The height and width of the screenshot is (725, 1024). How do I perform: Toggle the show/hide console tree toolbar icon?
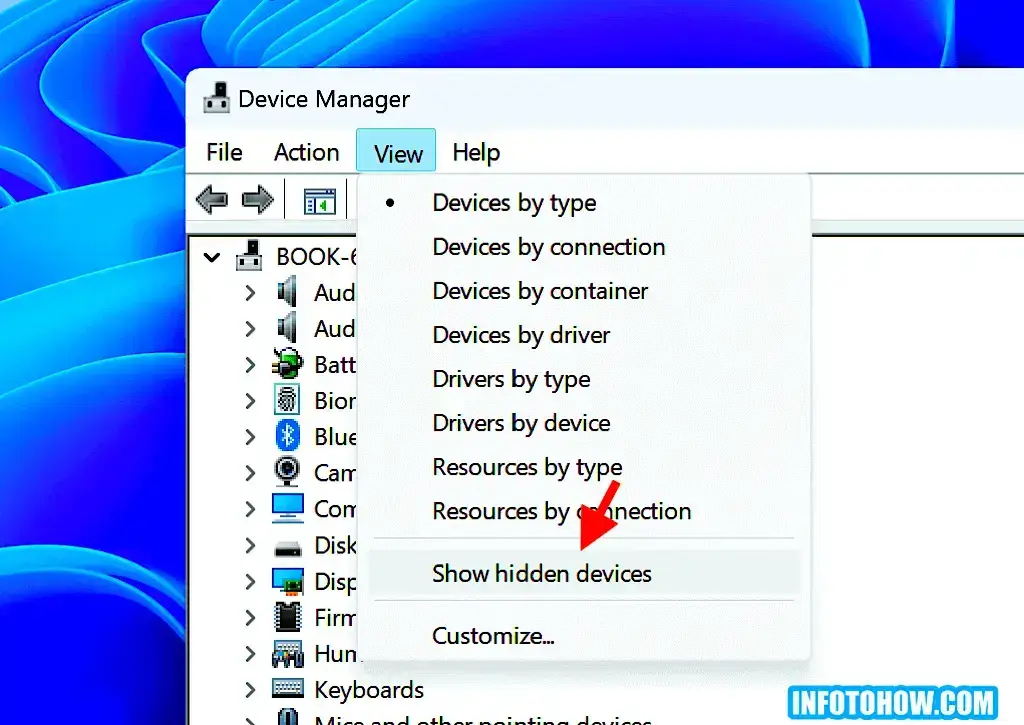click(x=320, y=201)
